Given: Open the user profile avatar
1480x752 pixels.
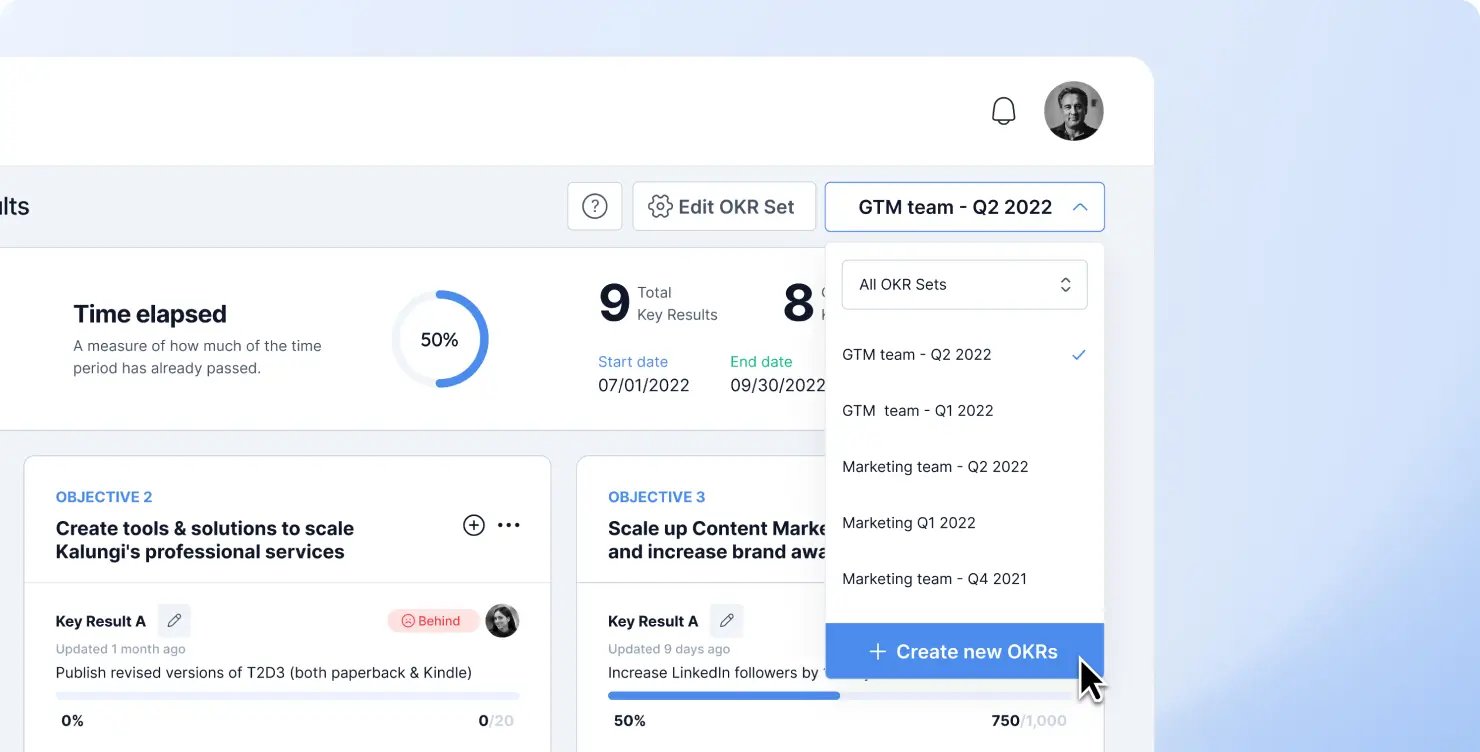Looking at the screenshot, I should (x=1074, y=111).
